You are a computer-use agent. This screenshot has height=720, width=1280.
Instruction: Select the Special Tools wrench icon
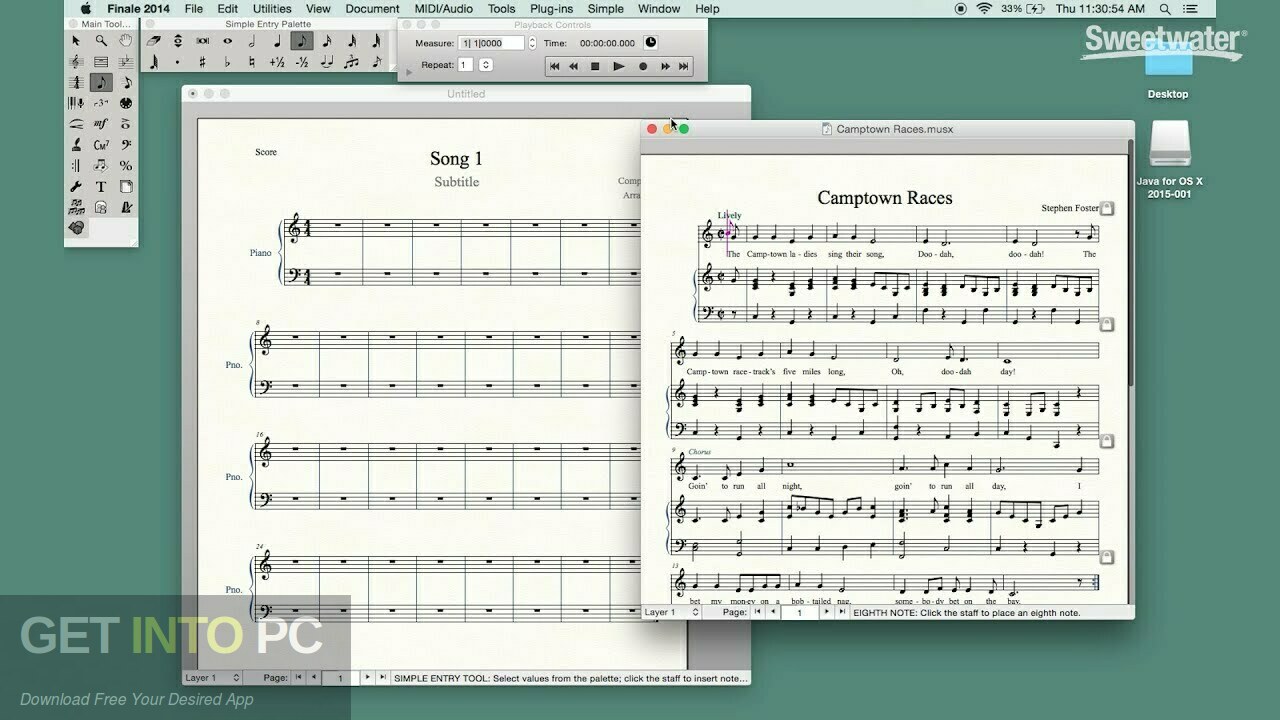[76, 186]
